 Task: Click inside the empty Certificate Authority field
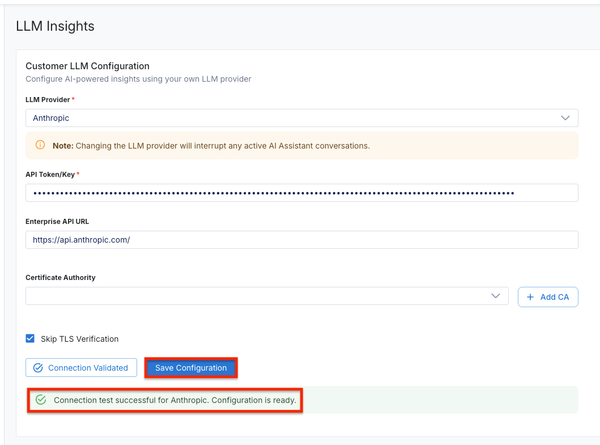250,297
